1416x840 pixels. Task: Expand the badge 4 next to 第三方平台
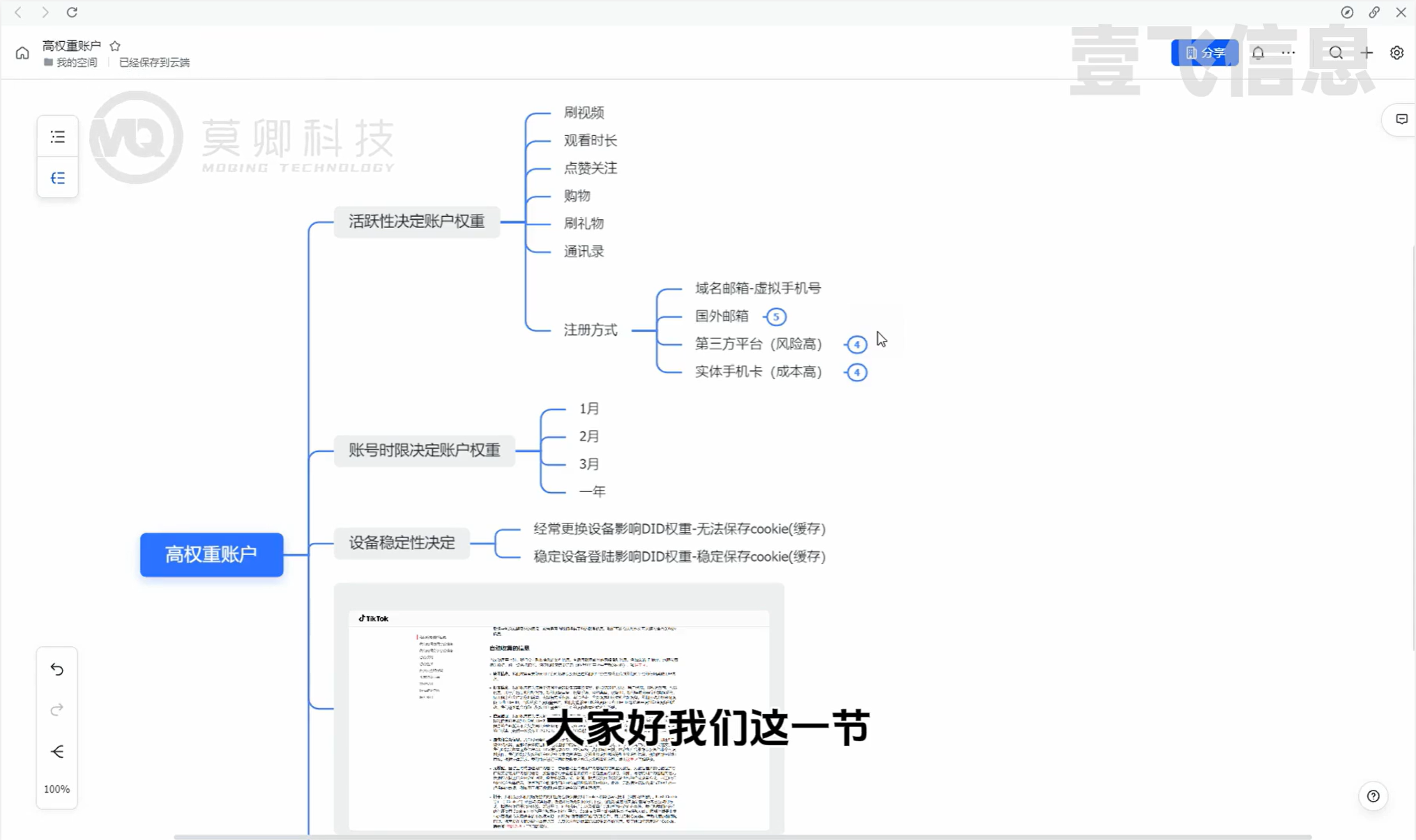[856, 344]
